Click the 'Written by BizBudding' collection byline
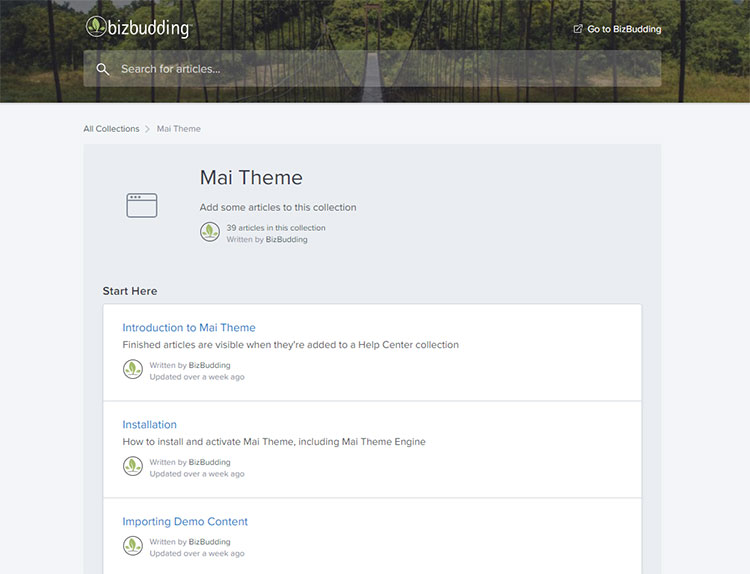This screenshot has width=750, height=574. (267, 239)
